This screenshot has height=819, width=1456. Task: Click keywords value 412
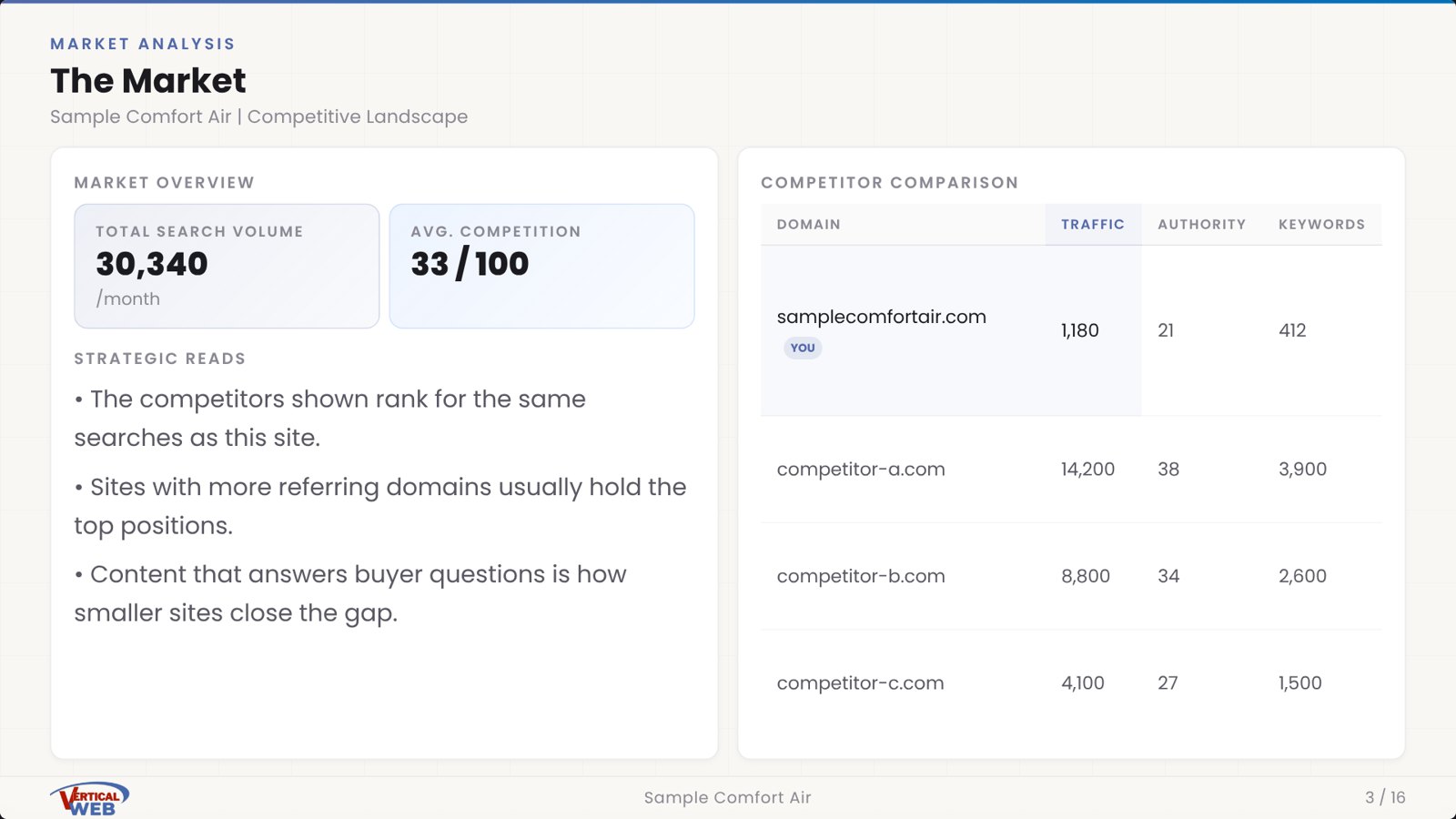coord(1292,330)
